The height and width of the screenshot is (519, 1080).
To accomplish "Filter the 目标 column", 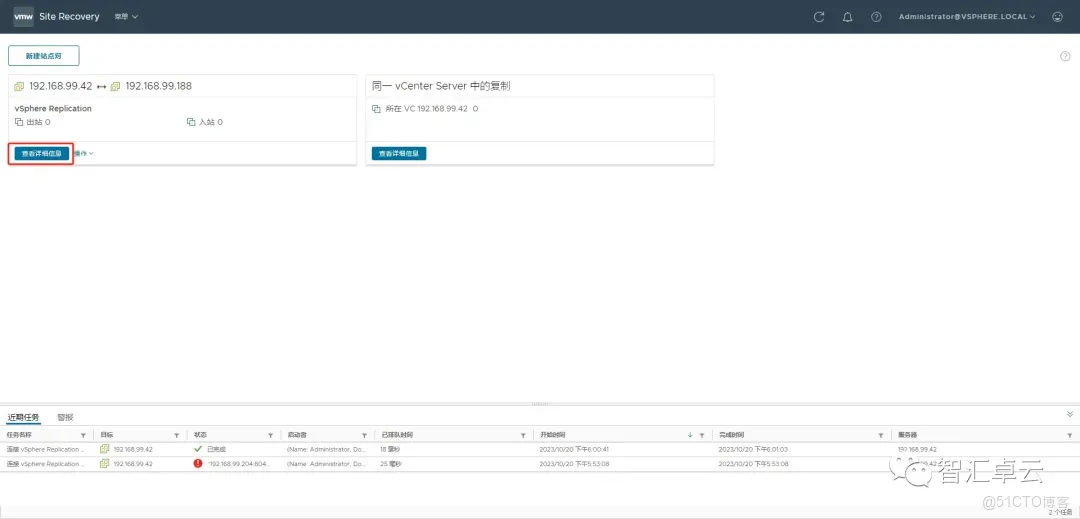I will point(177,436).
